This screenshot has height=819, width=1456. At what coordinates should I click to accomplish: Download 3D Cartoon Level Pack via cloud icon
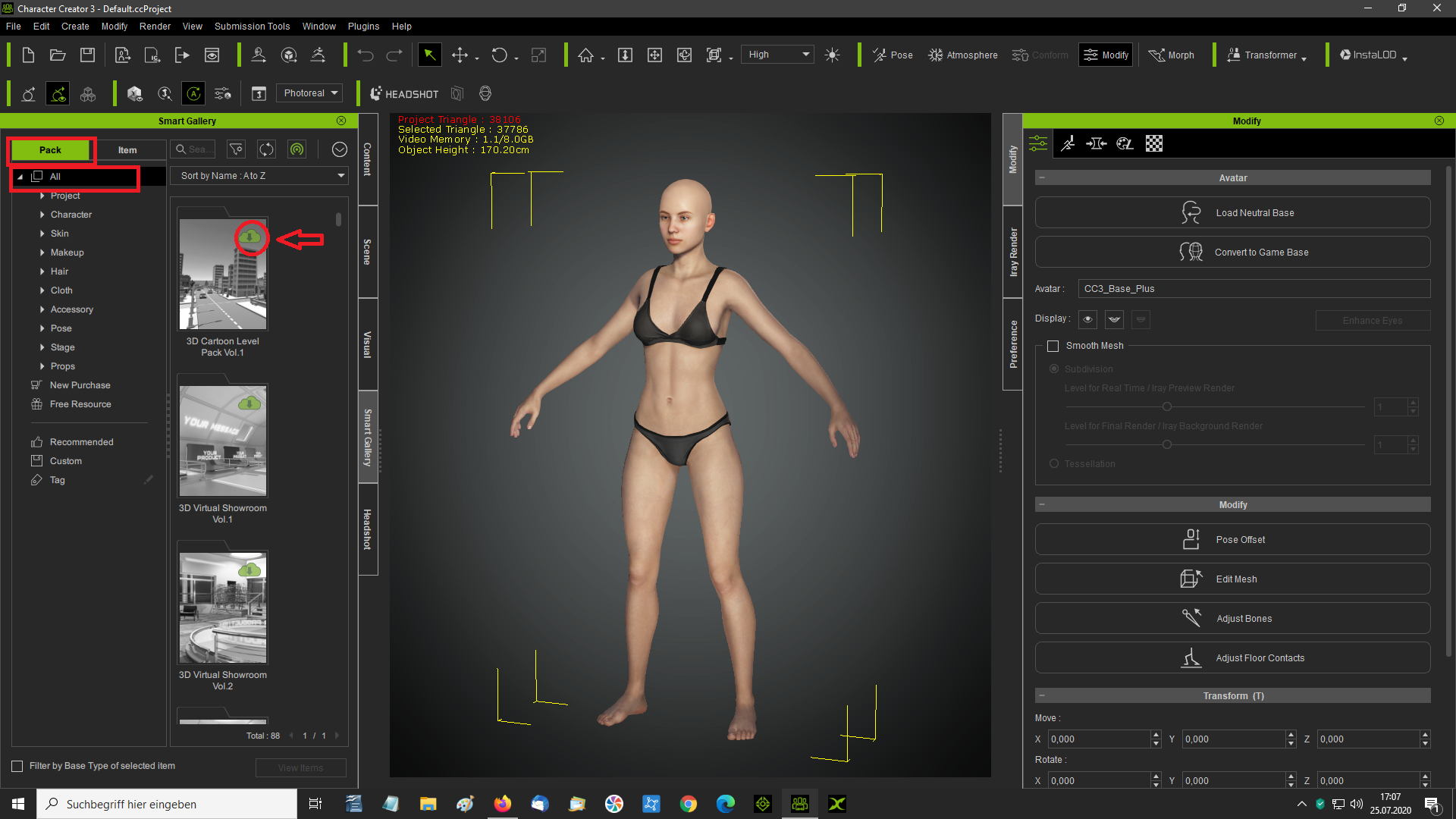pos(249,238)
